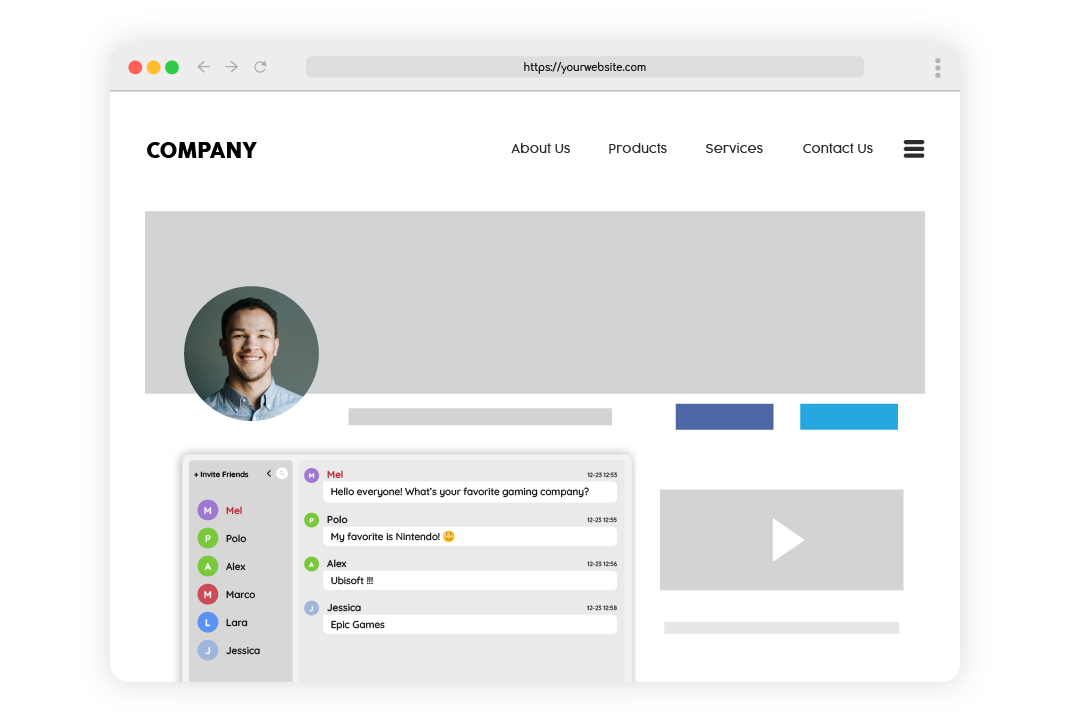
Task: Select Marco's red avatar in the sidebar
Action: pos(207,594)
